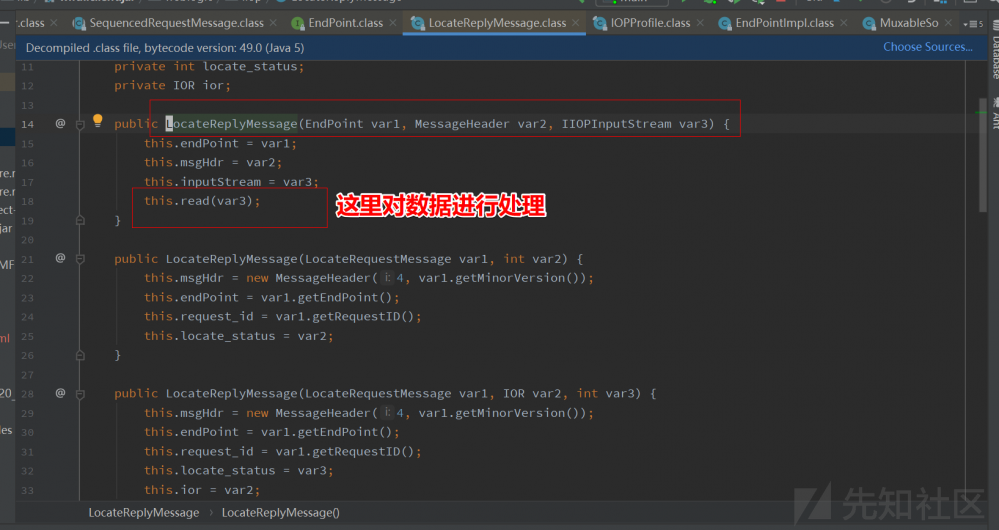The width and height of the screenshot is (999, 530).
Task: Click 'this.request_id = var1.getRequestID();' on line 24
Action: click(282, 317)
